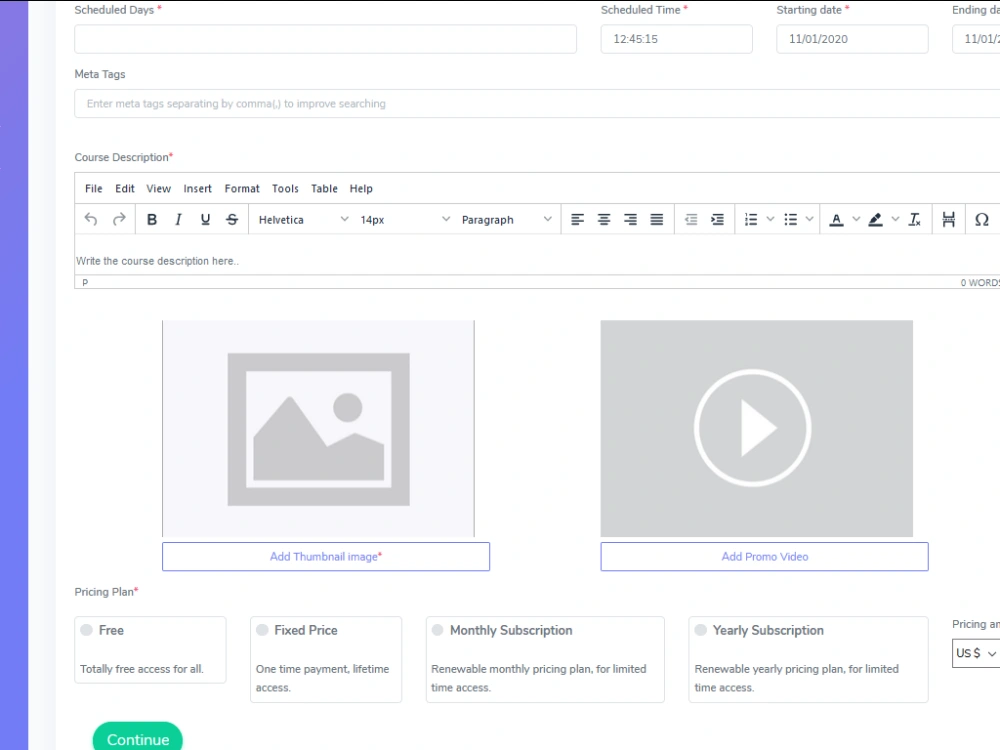Click the editor status bar P element path
Screen dimensions: 1000x750
pyautogui.click(x=85, y=283)
